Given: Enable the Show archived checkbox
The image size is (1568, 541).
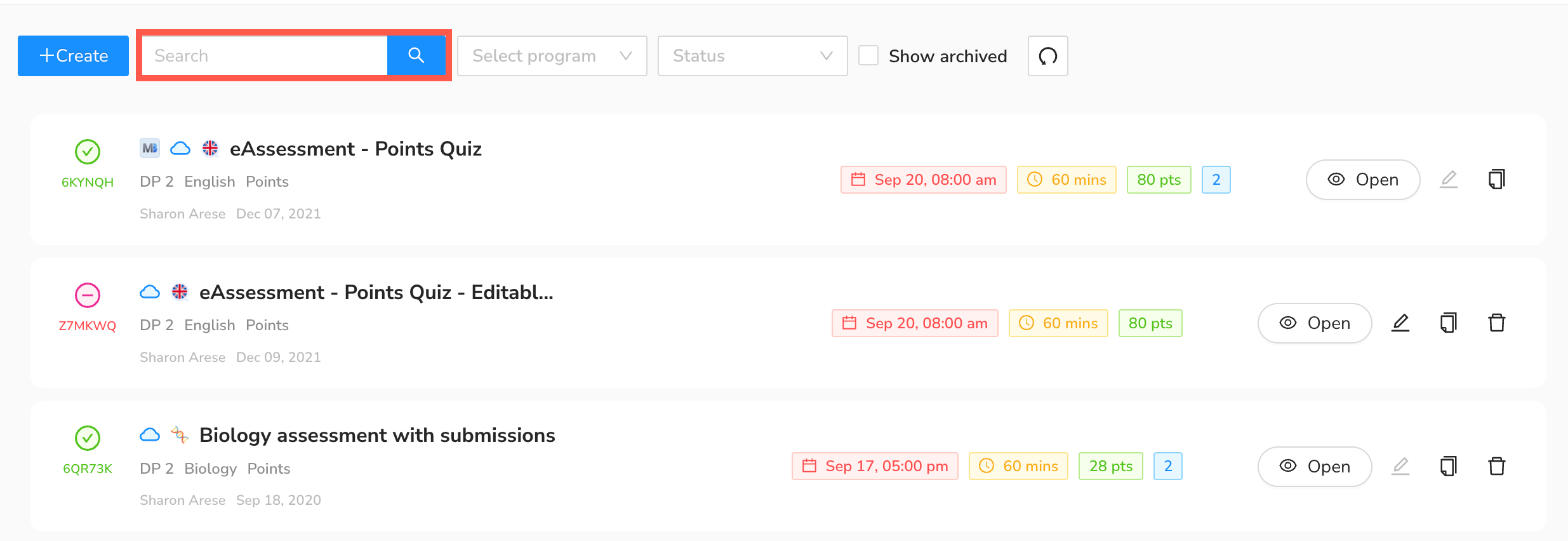Looking at the screenshot, I should point(868,56).
